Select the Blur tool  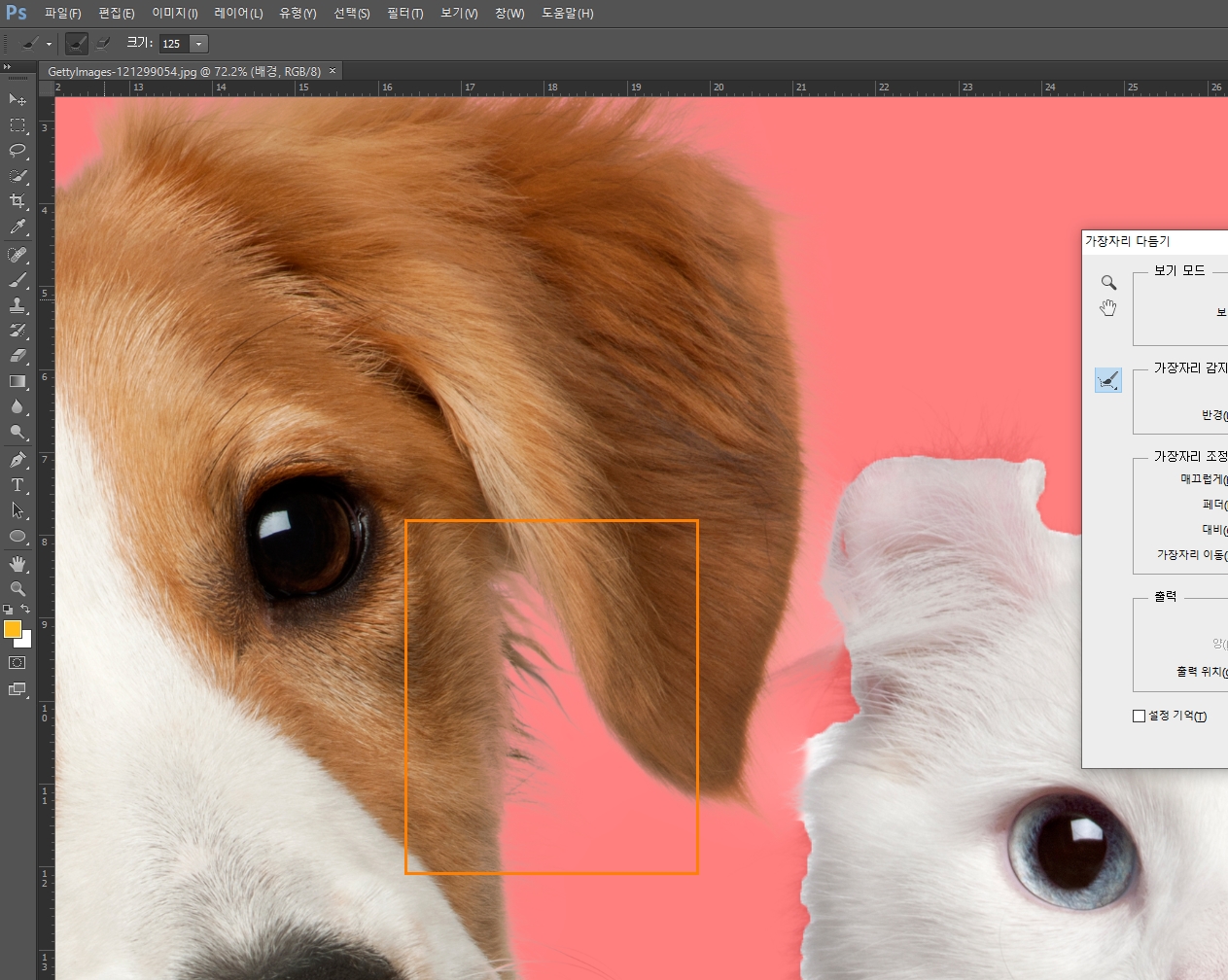pos(18,406)
